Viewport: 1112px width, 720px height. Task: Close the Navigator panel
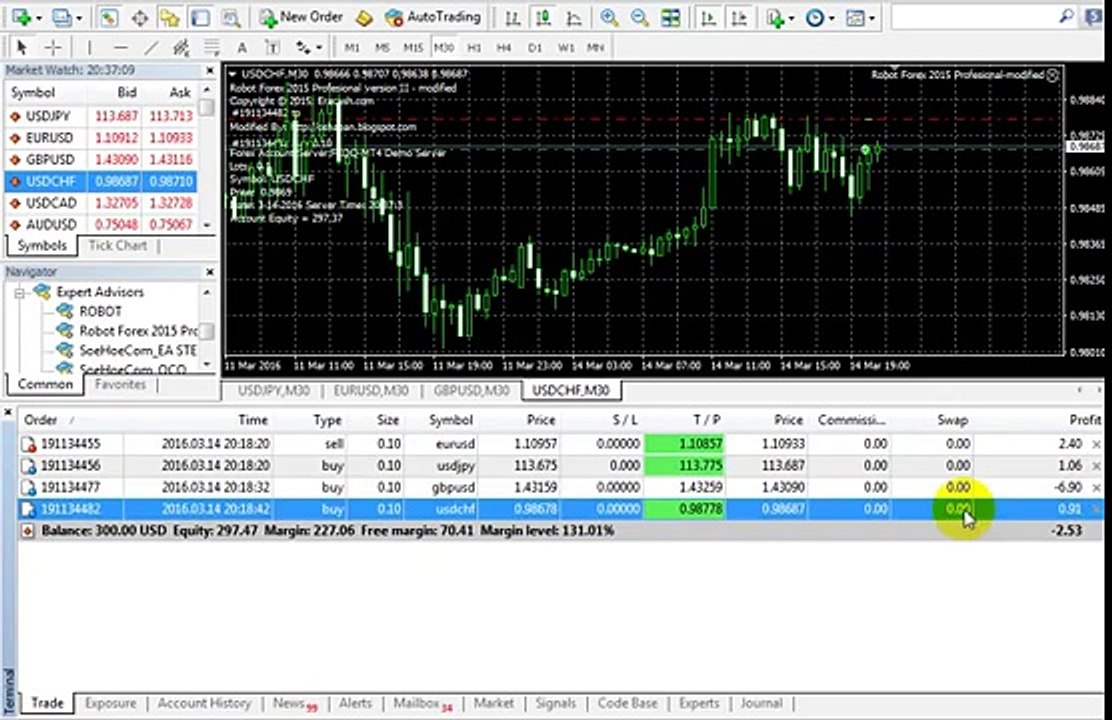pyautogui.click(x=210, y=272)
